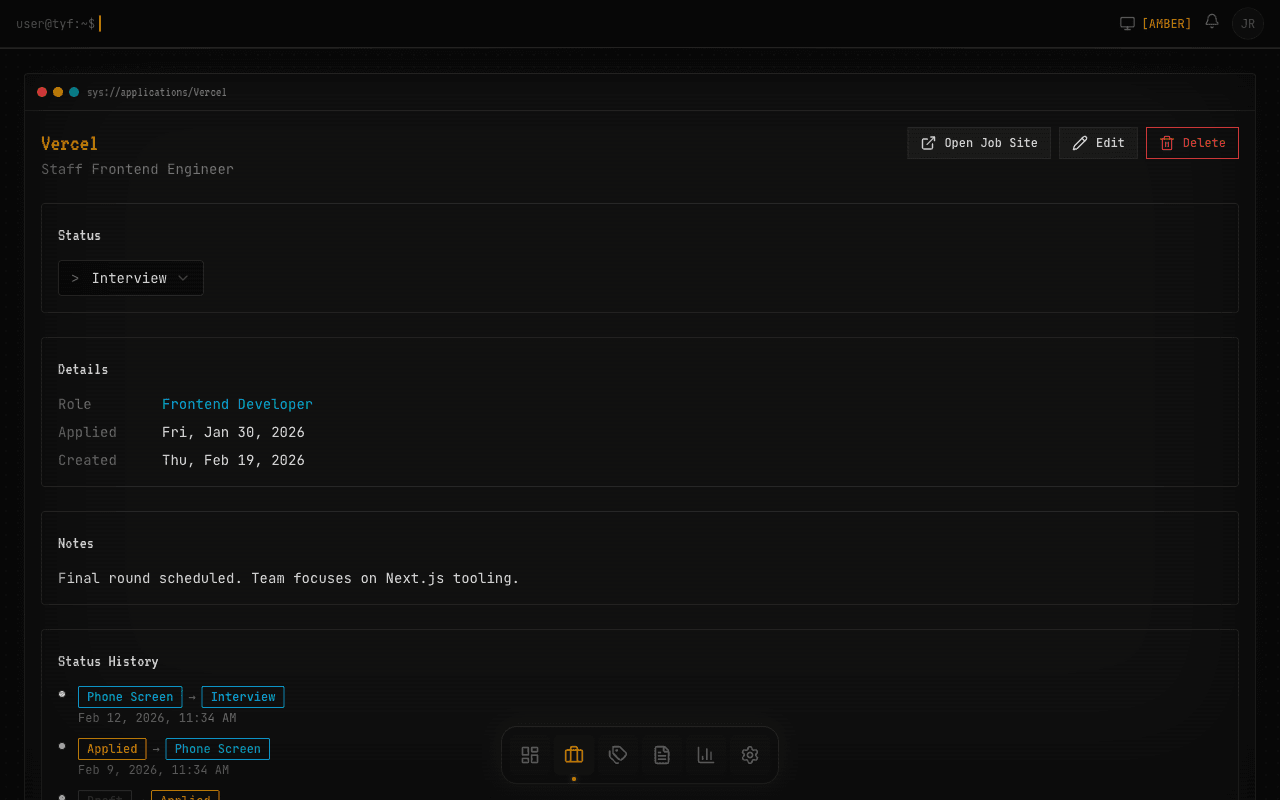Open the bar chart analytics icon

(x=706, y=755)
